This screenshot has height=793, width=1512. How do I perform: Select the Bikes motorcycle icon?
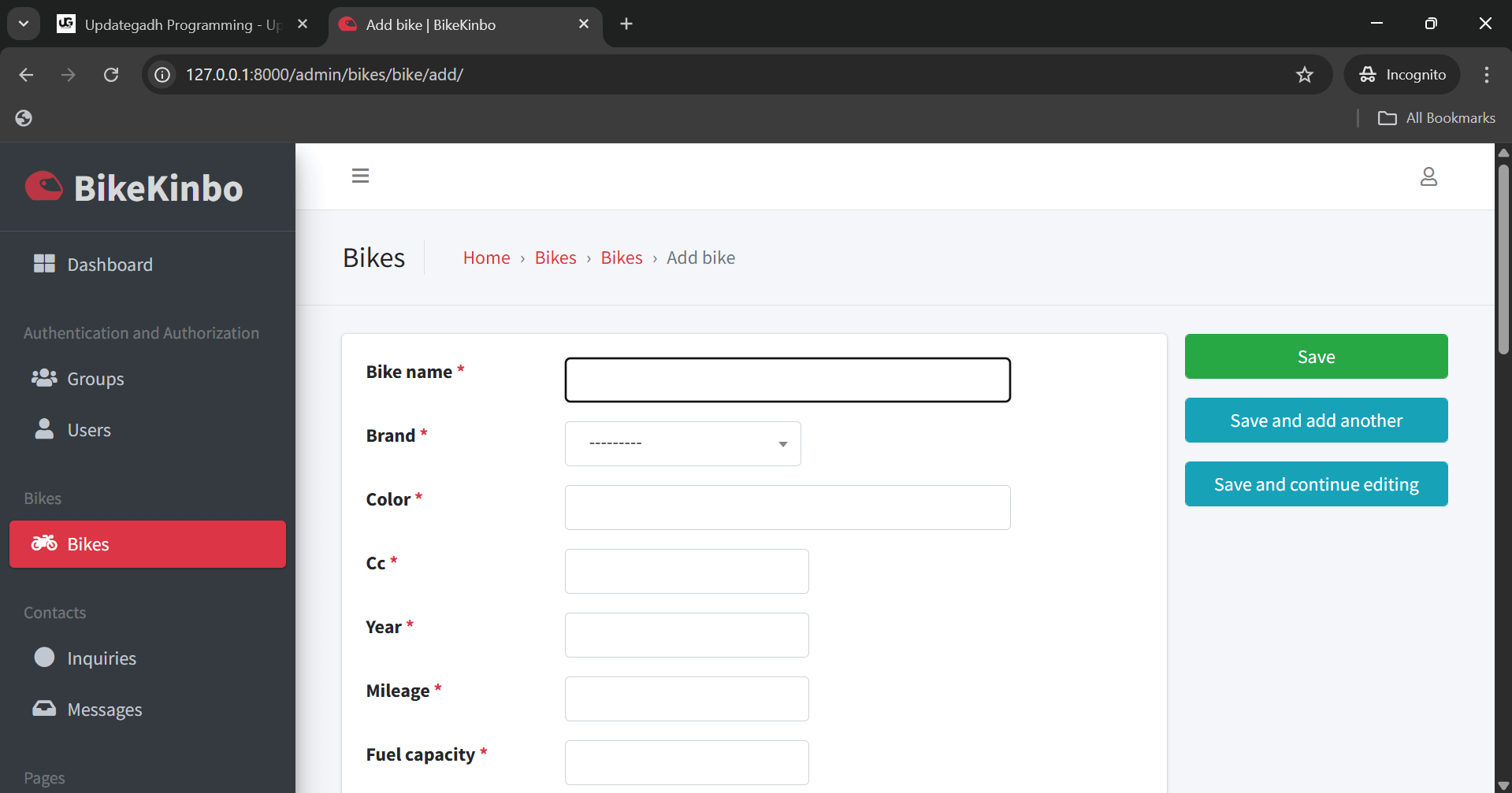(44, 543)
